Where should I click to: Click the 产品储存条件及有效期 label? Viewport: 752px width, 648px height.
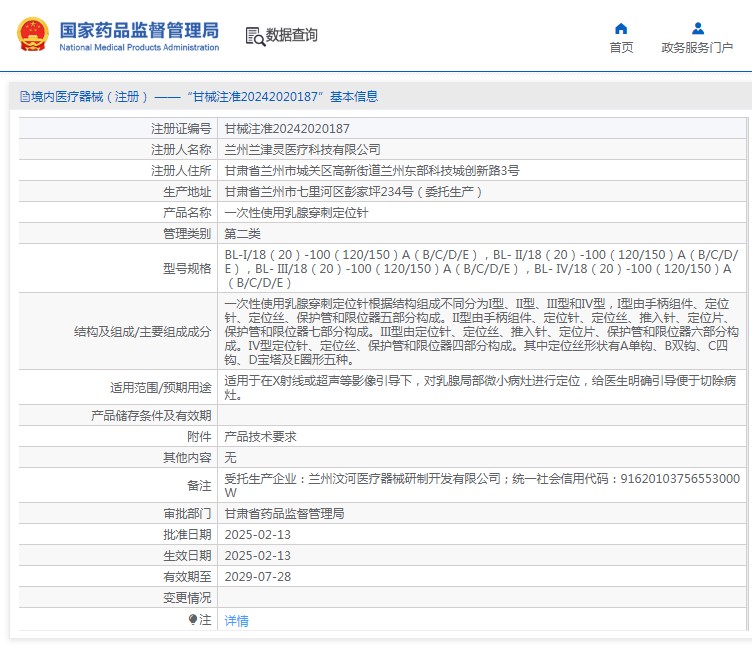tap(151, 415)
